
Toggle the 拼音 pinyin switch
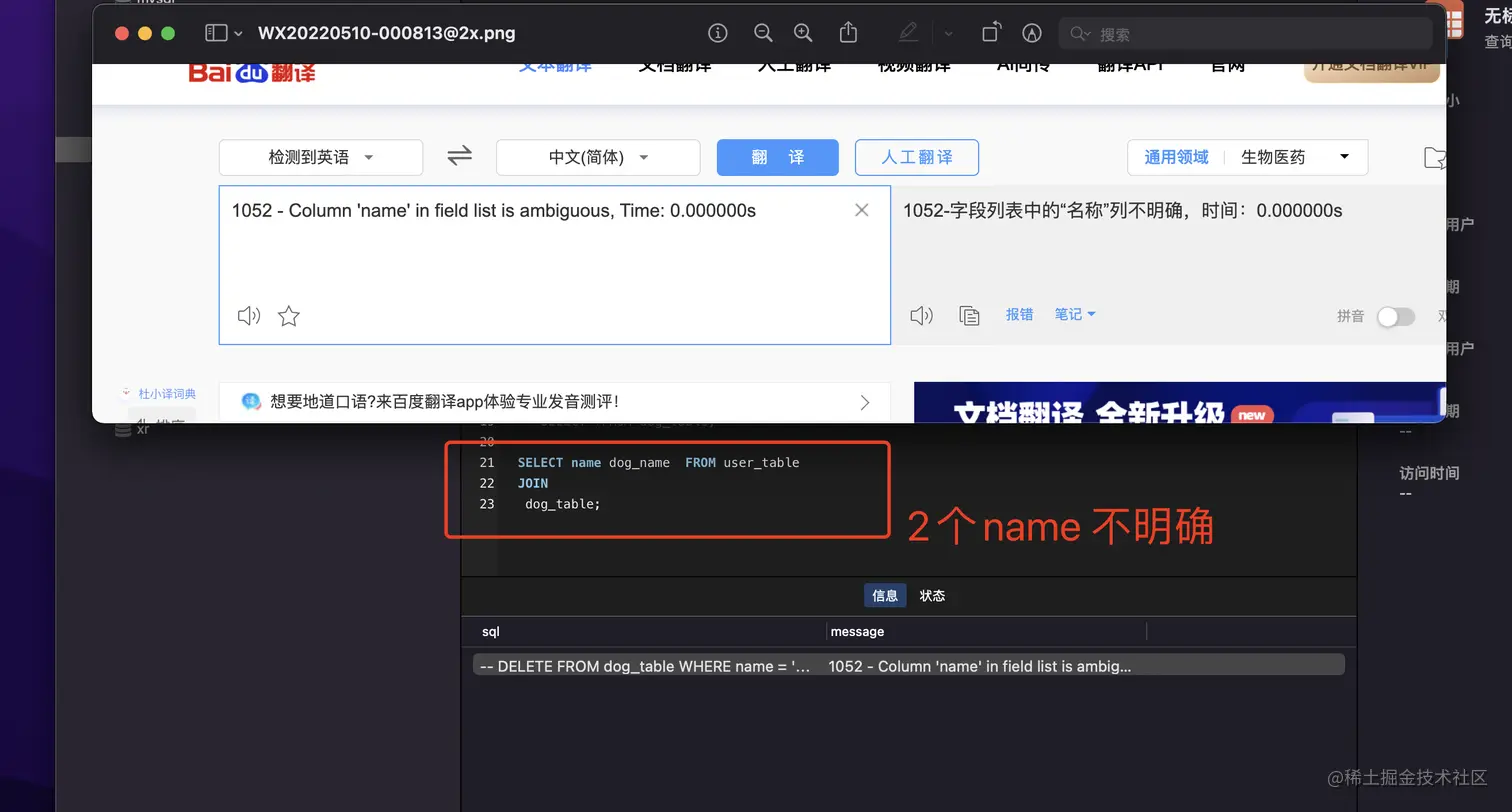(x=1395, y=316)
